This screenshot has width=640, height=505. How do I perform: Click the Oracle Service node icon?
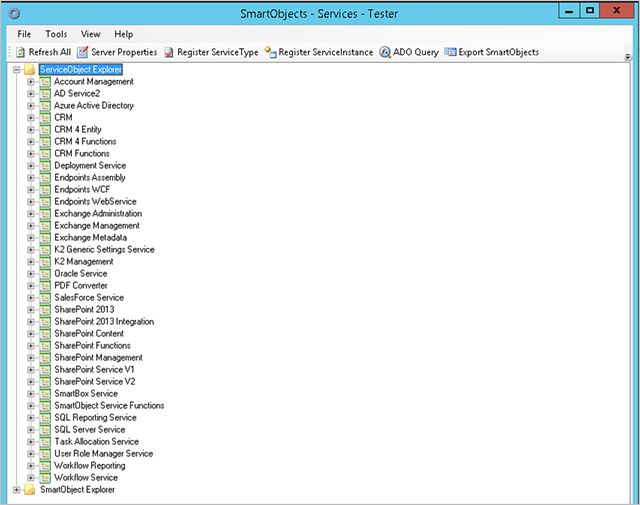tap(45, 274)
